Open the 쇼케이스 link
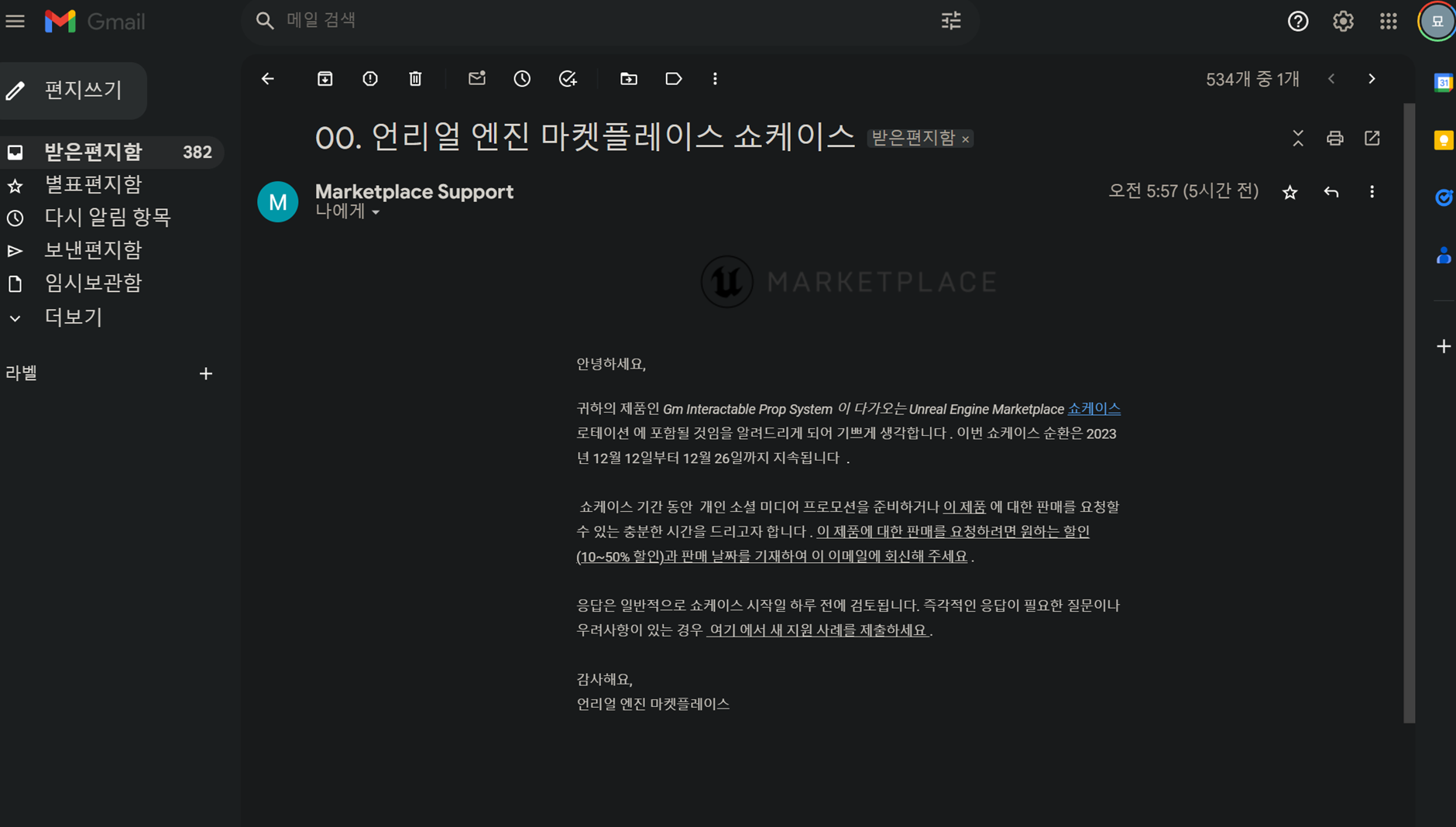The height and width of the screenshot is (827, 1456). (1094, 408)
